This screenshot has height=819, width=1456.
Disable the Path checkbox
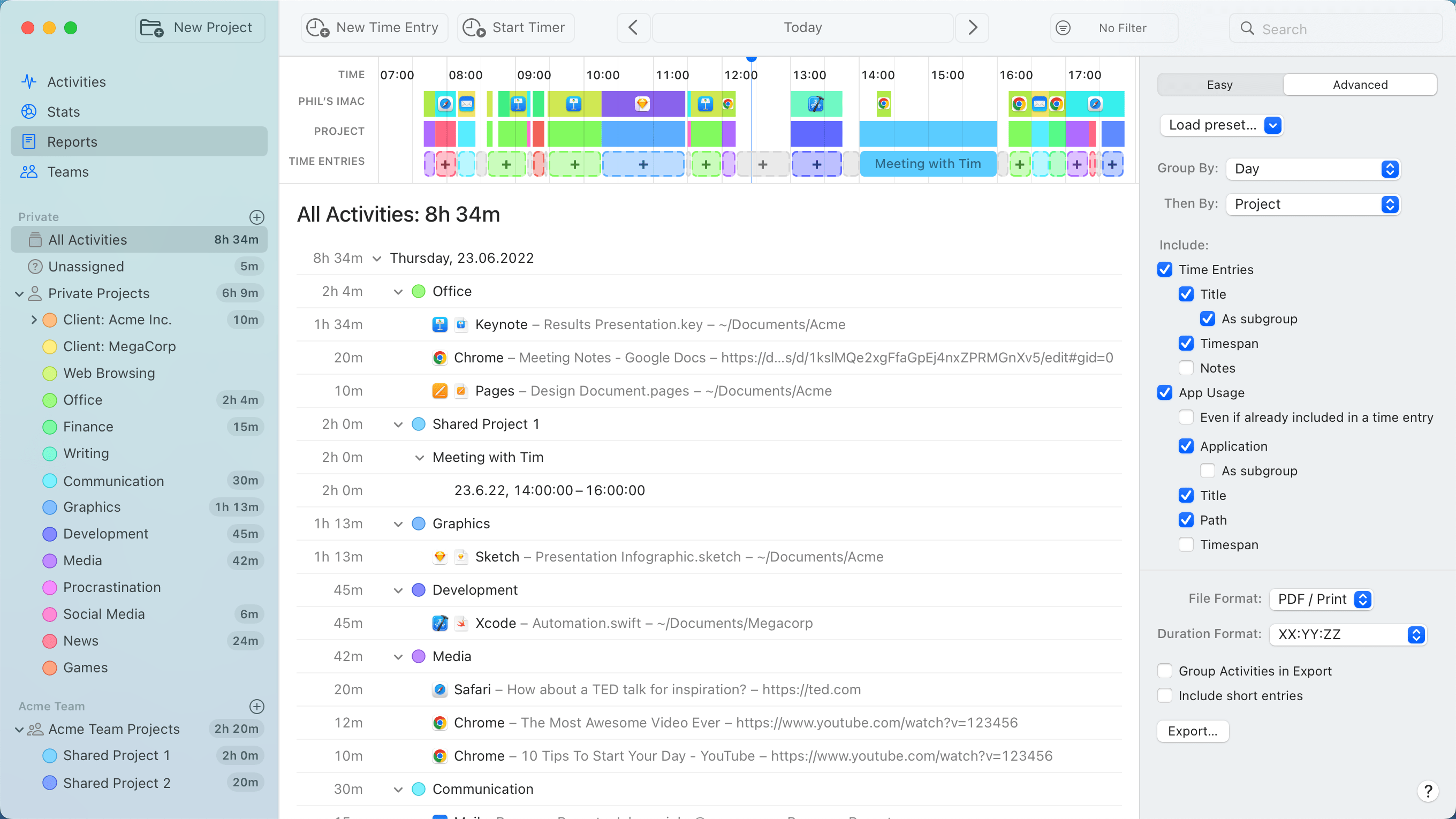pos(1186,520)
